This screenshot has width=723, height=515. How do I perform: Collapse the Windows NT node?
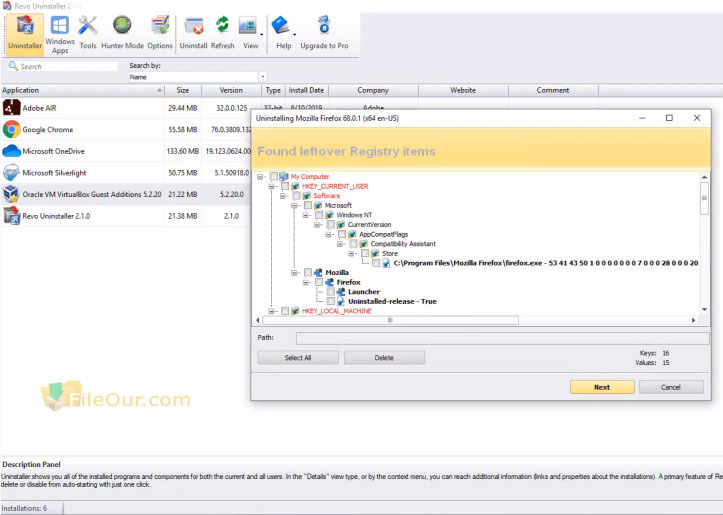click(306, 215)
